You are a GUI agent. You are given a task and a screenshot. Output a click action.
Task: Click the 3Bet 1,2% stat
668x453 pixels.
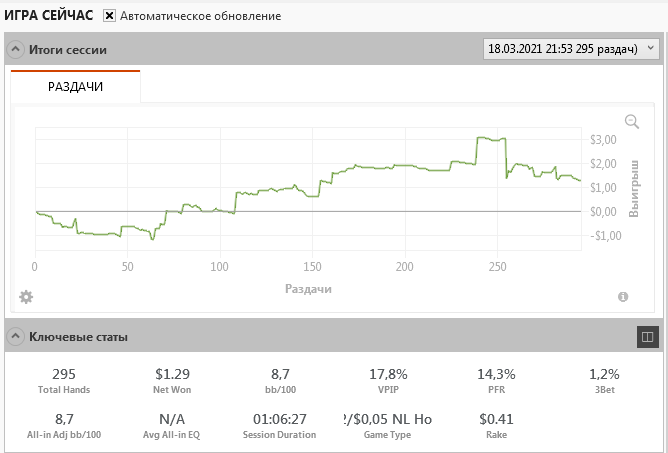click(x=604, y=374)
